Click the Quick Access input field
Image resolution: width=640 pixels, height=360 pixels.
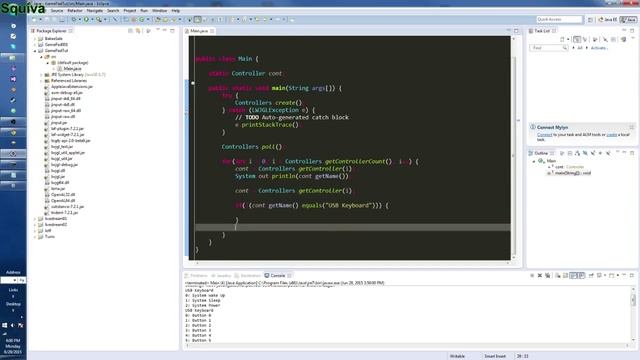[x=559, y=19]
